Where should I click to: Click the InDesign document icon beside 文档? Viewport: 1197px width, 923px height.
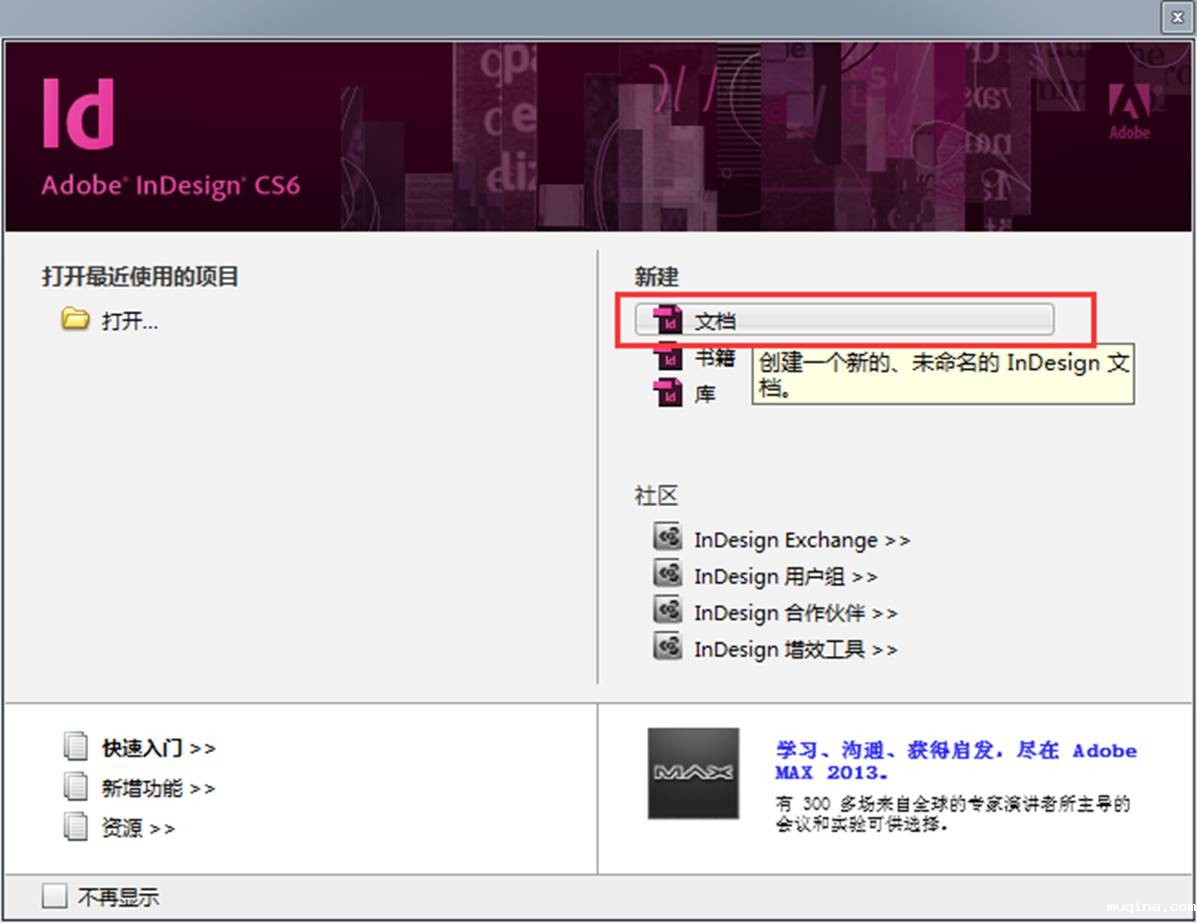(668, 321)
